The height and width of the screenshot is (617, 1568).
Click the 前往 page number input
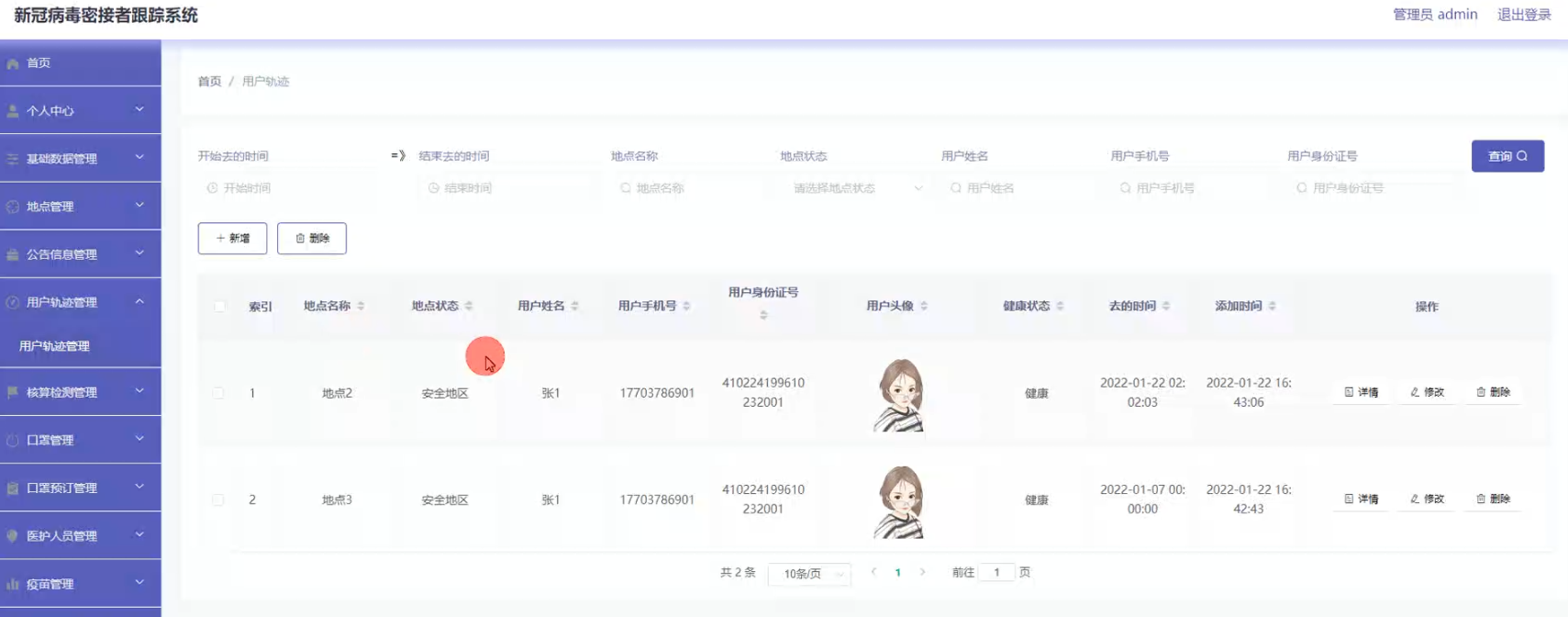click(x=996, y=572)
